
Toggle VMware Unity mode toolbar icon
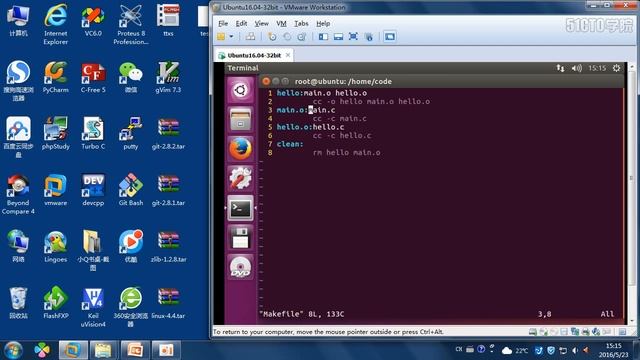pyautogui.click(x=369, y=37)
